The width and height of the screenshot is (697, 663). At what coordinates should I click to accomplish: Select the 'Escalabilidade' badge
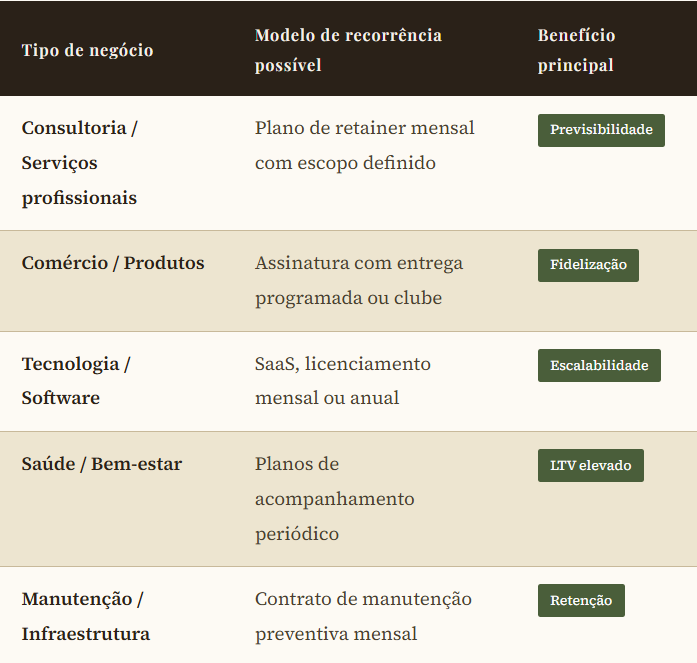pyautogui.click(x=599, y=365)
